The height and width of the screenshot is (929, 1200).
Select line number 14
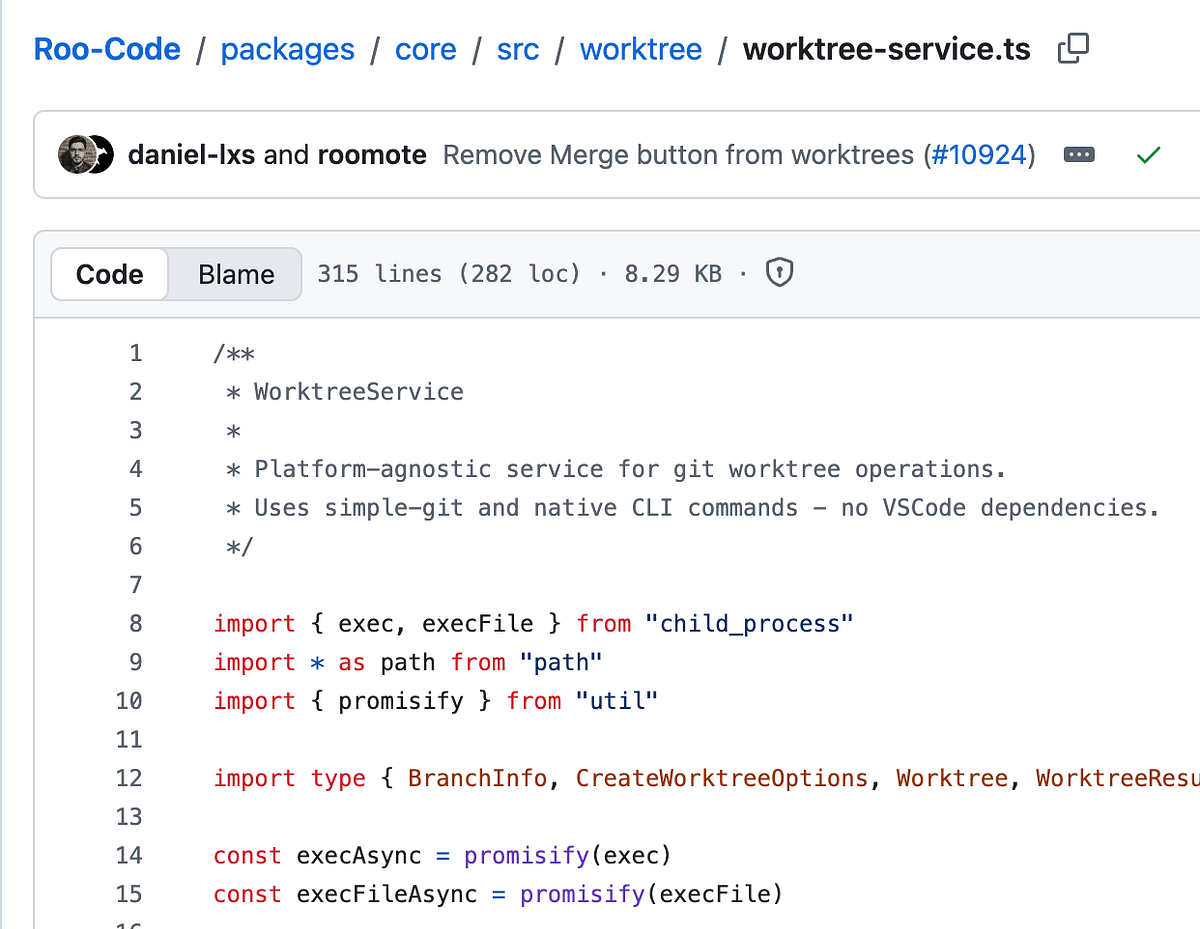pos(129,855)
